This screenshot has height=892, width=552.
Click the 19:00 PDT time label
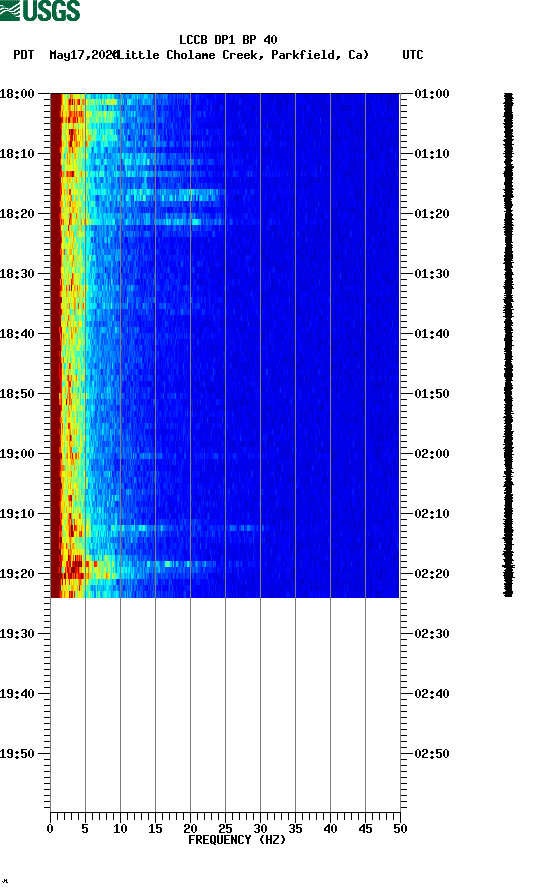click(x=17, y=454)
